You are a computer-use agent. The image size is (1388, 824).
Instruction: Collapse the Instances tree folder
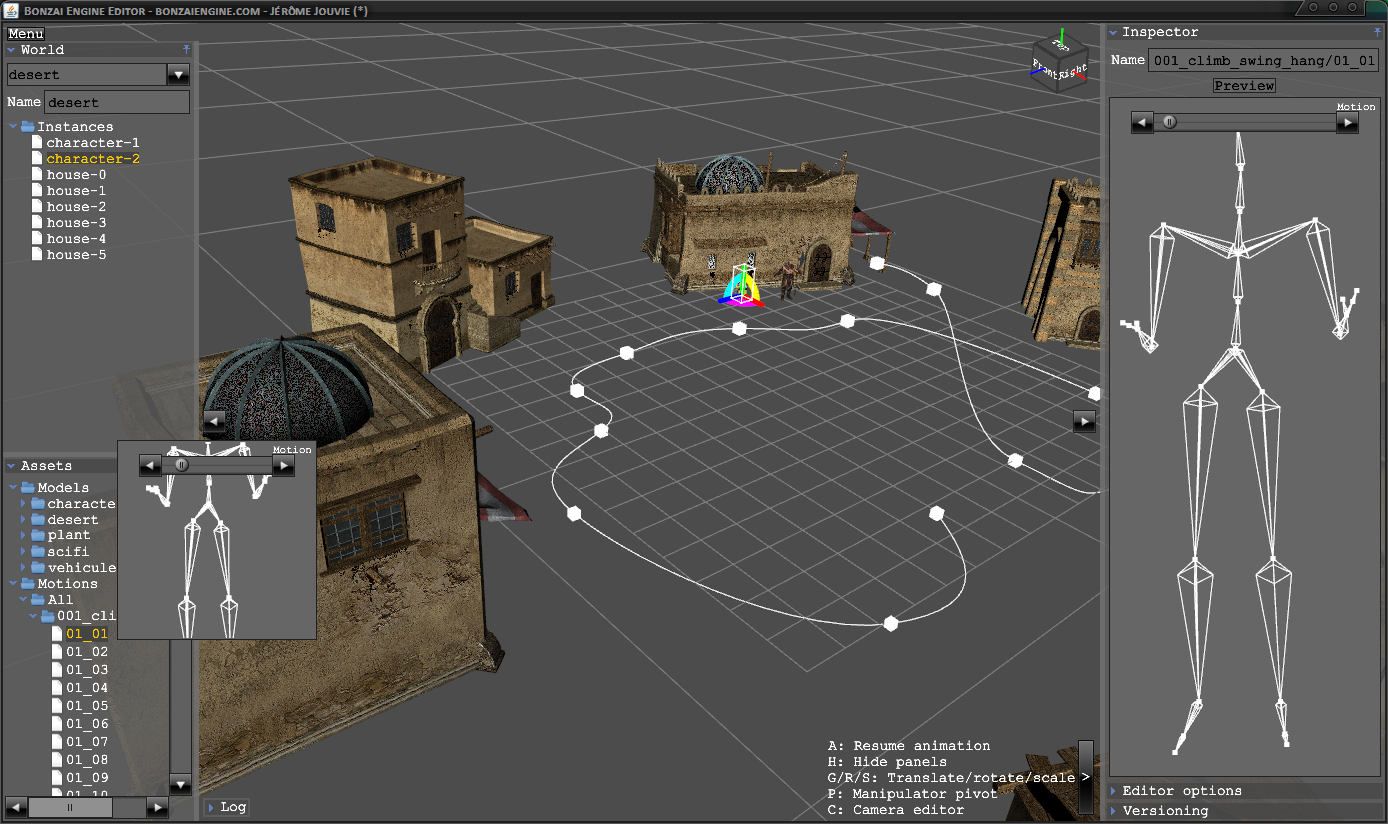(14, 127)
